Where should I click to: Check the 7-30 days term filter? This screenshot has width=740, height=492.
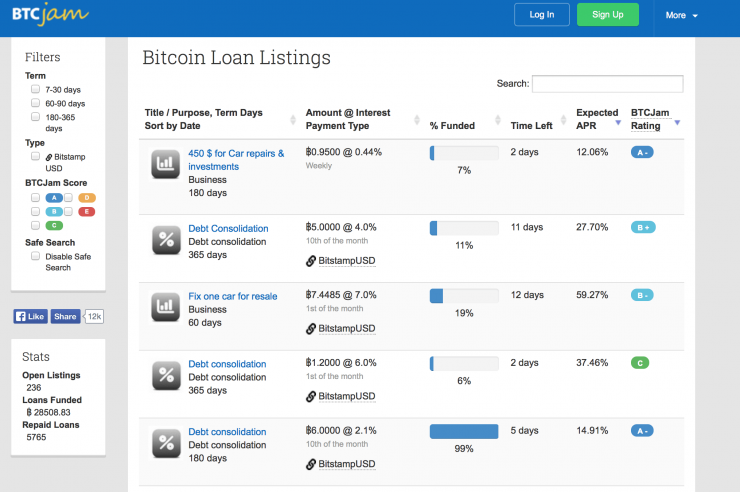(35, 89)
